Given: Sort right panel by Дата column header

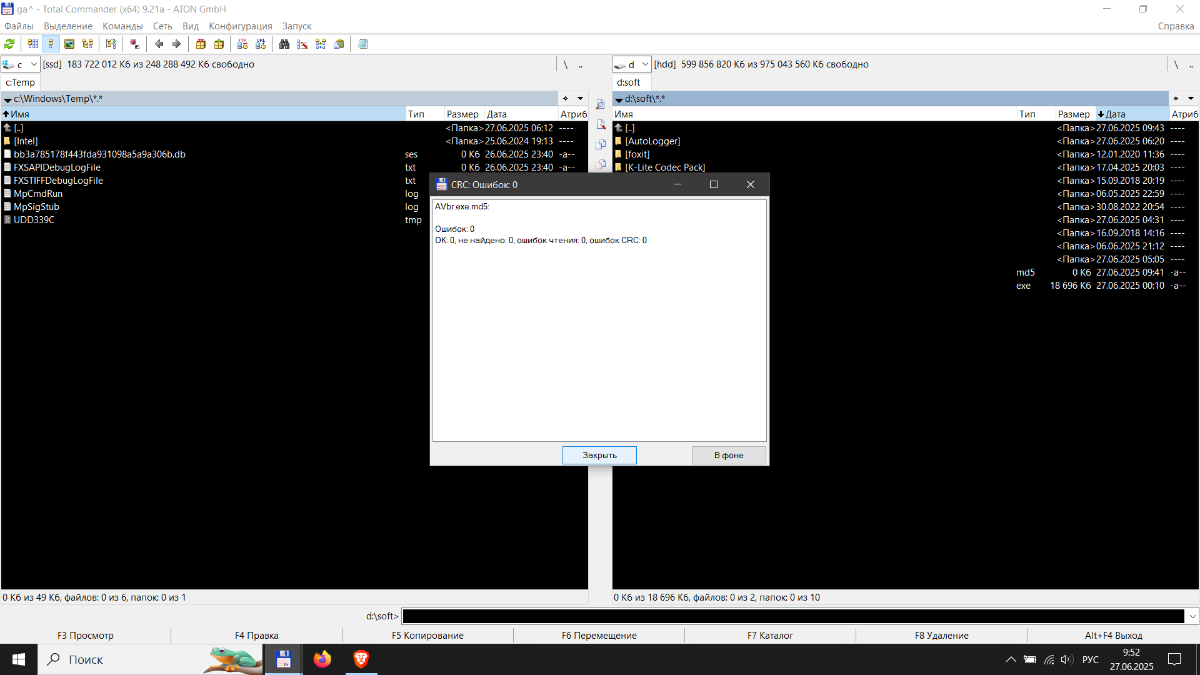Looking at the screenshot, I should coord(1133,114).
